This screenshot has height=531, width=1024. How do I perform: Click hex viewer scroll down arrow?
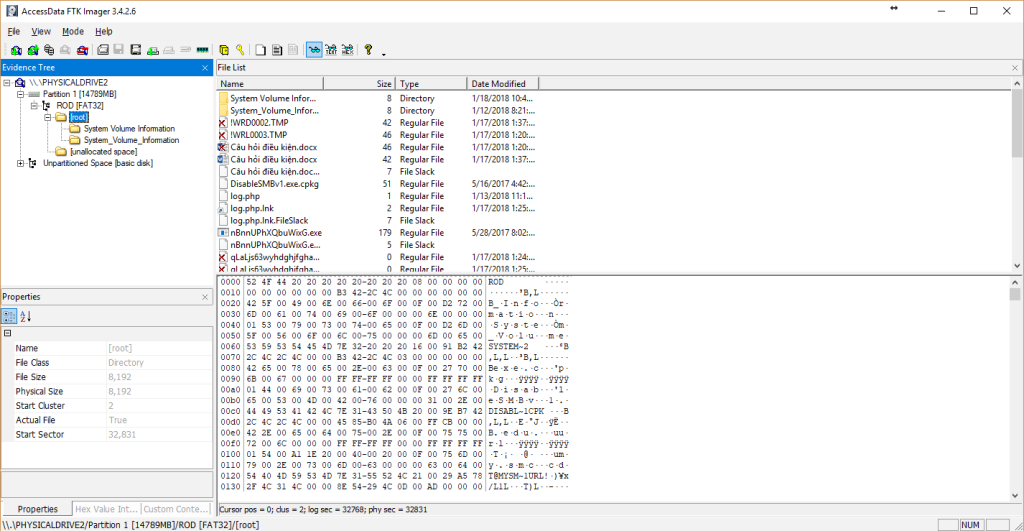(1015, 496)
